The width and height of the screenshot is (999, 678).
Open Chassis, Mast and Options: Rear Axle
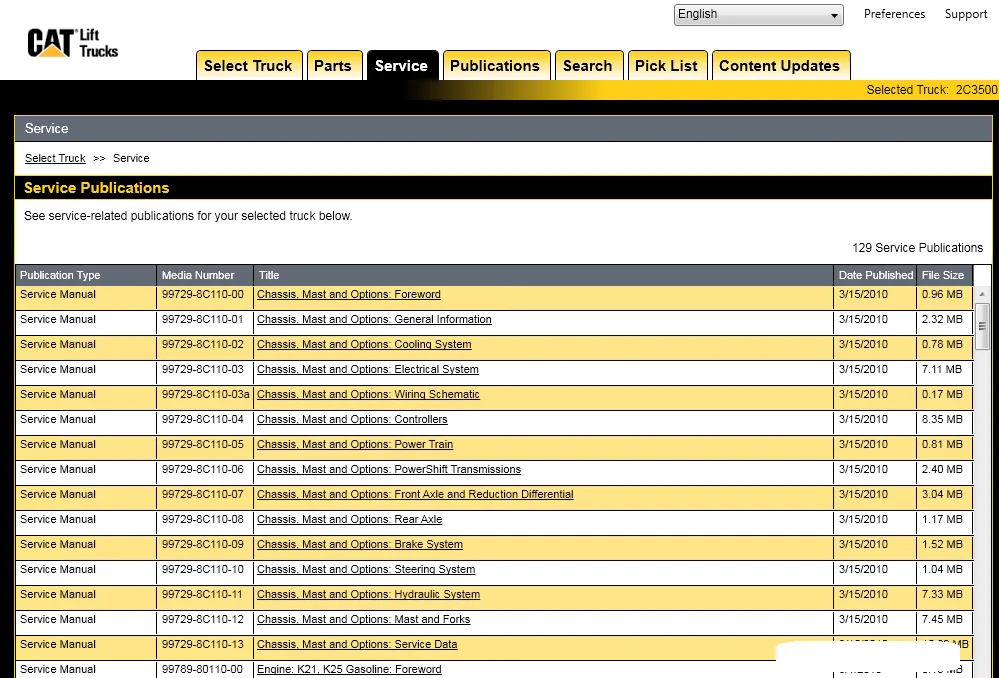[349, 519]
